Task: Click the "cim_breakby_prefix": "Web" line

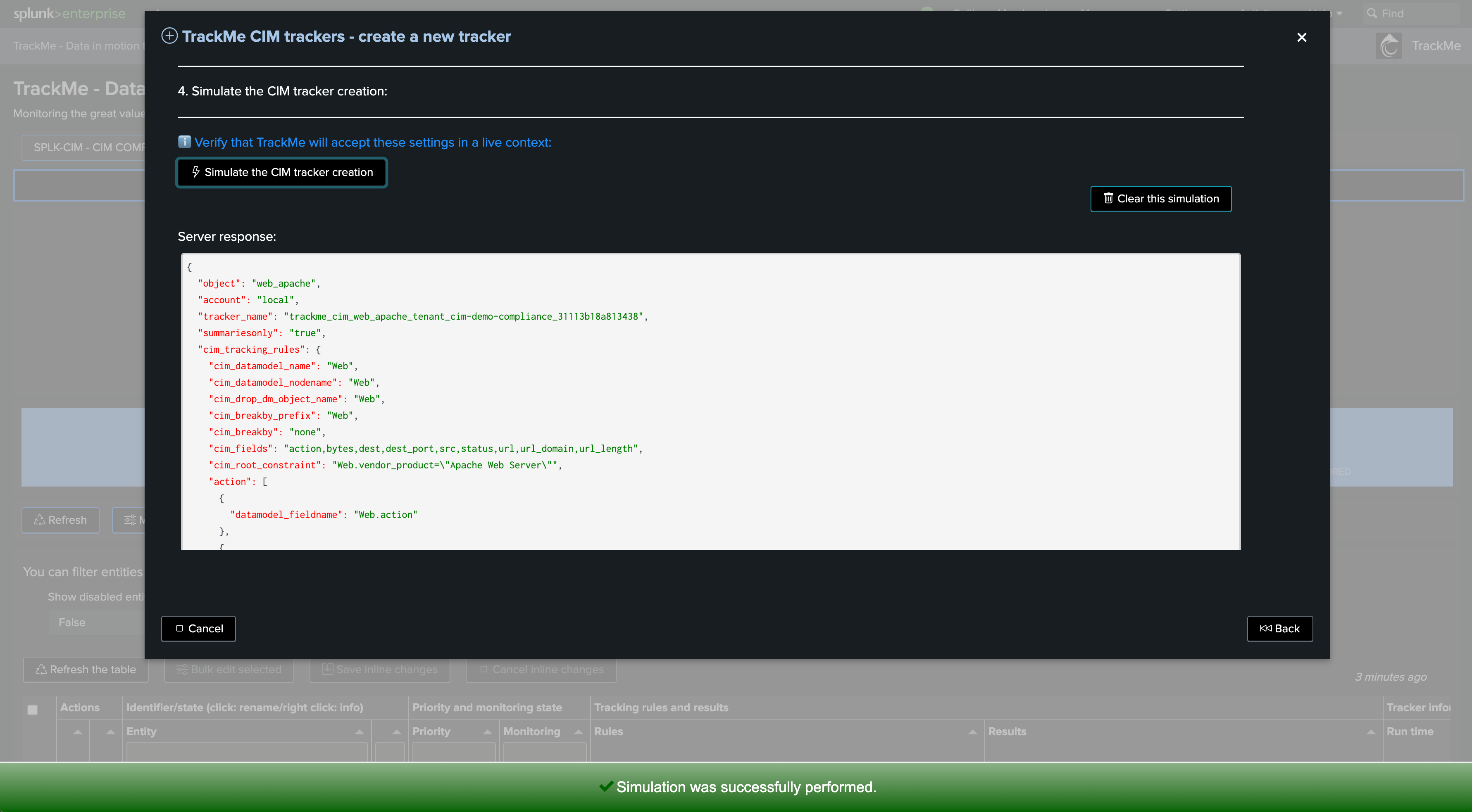Action: pos(283,416)
